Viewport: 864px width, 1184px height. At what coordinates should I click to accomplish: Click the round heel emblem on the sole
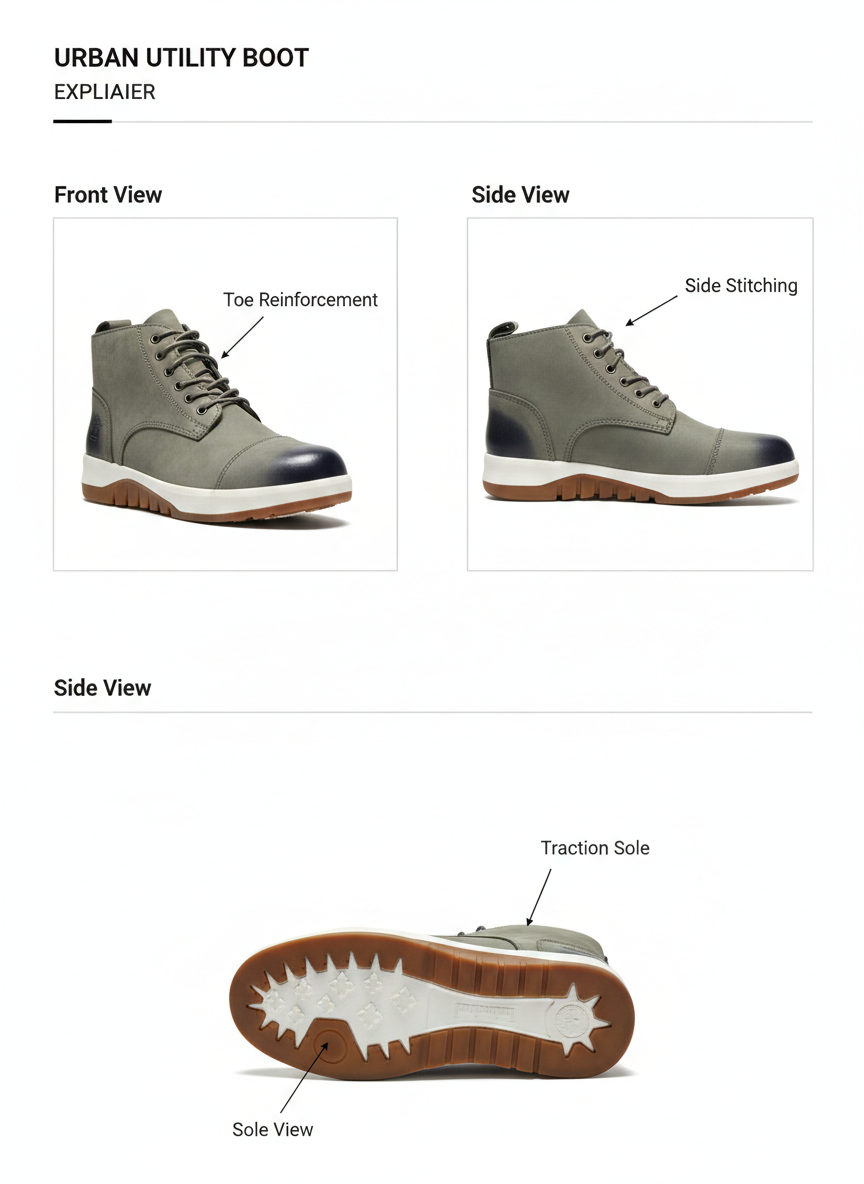coord(572,1020)
